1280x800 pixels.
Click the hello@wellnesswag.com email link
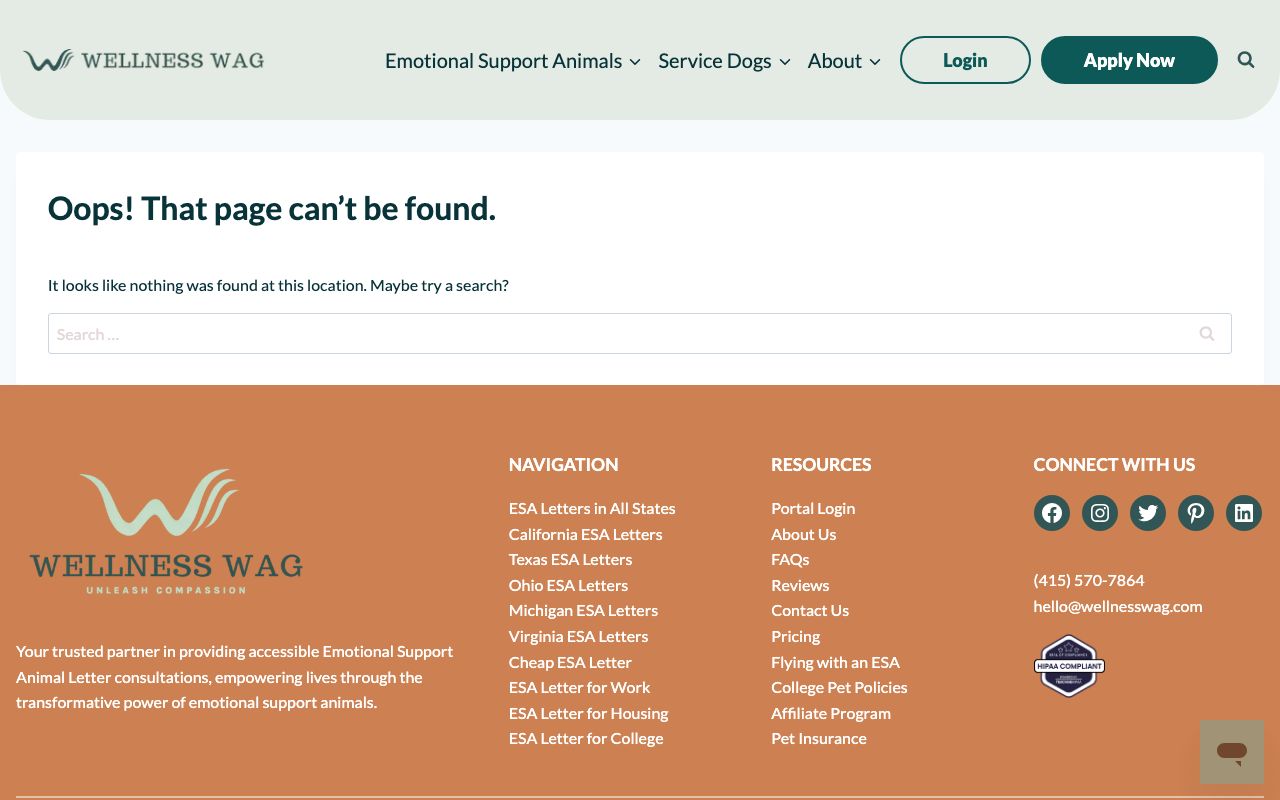[1117, 606]
